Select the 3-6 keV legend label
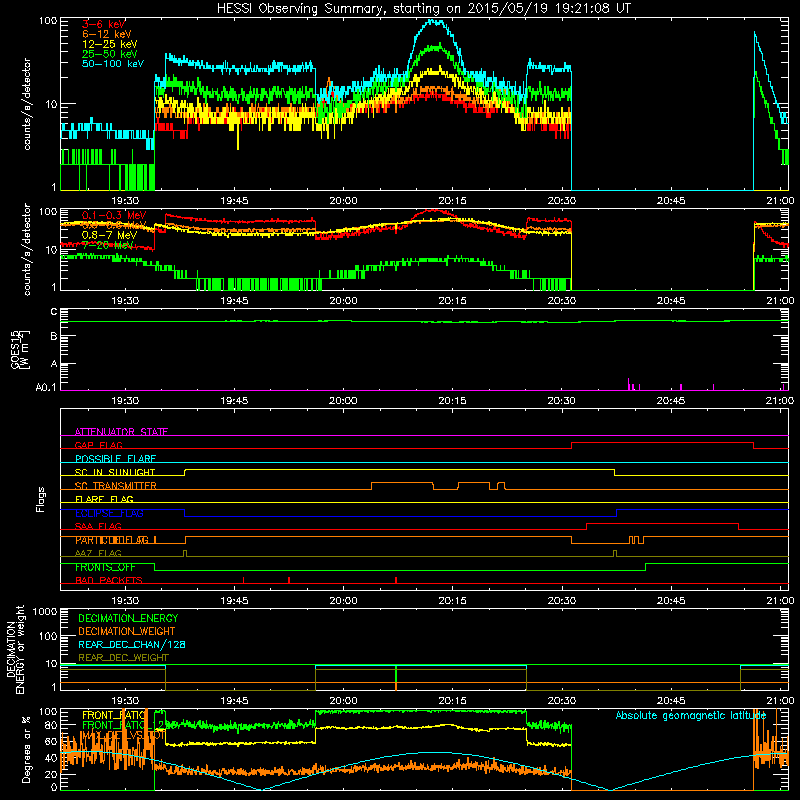800x800 pixels. [103, 24]
